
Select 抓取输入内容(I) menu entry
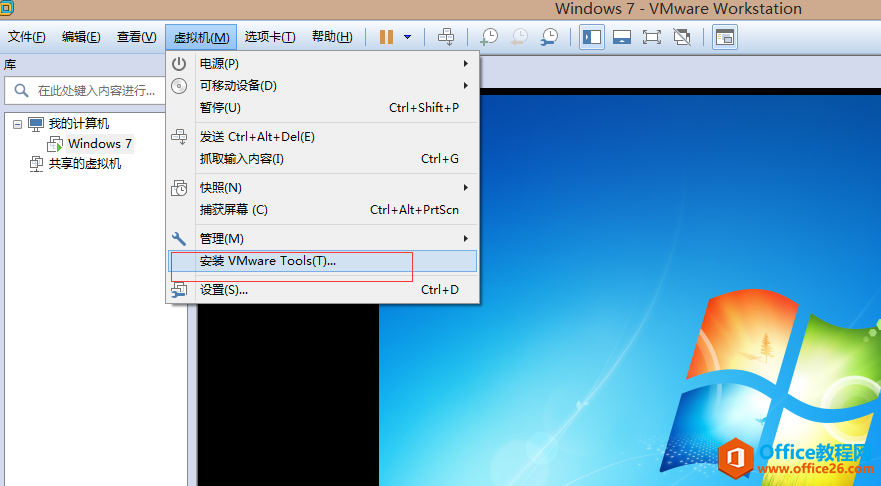323,159
